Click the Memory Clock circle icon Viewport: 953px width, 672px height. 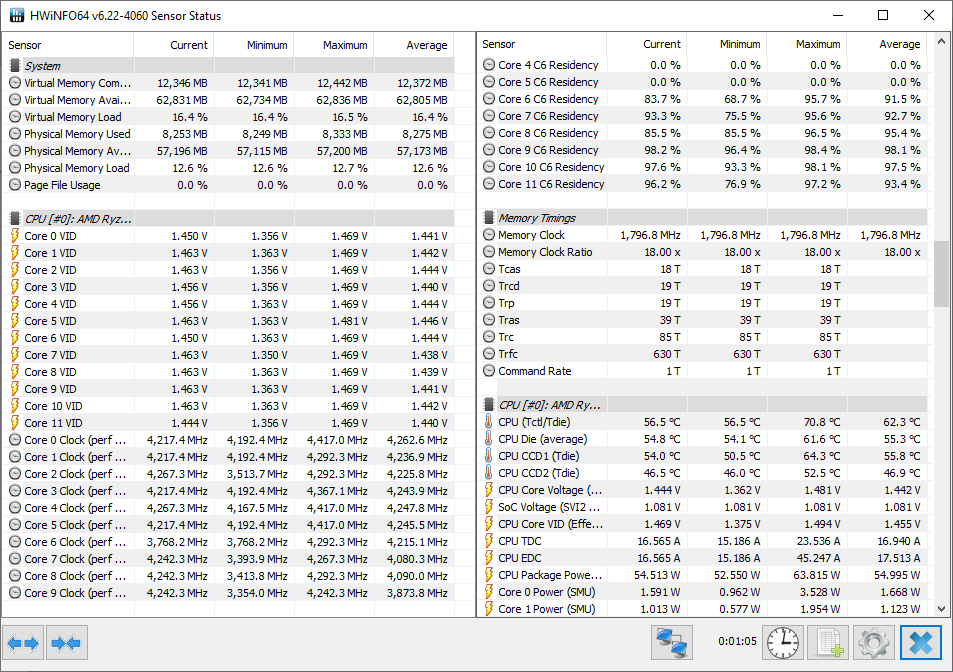489,235
